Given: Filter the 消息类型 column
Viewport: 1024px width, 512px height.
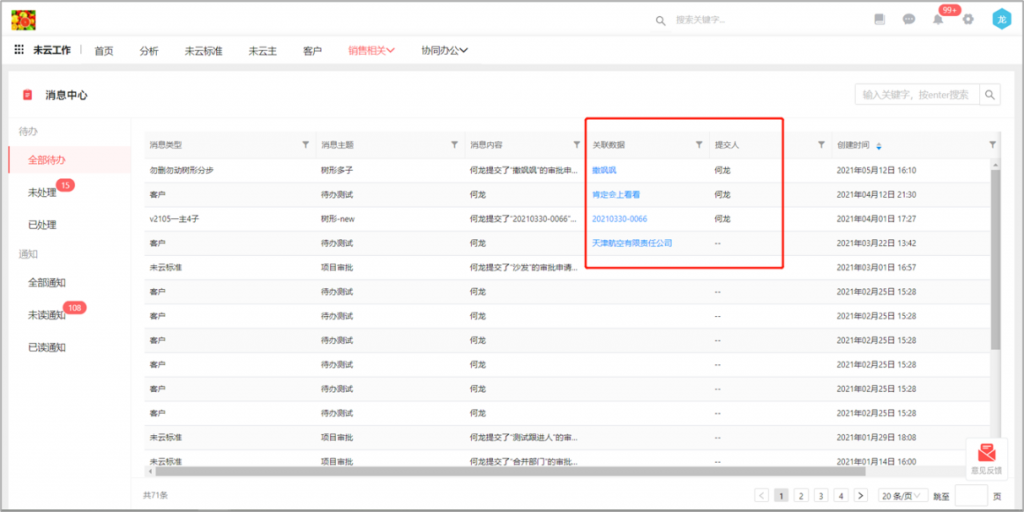Looking at the screenshot, I should [305, 145].
